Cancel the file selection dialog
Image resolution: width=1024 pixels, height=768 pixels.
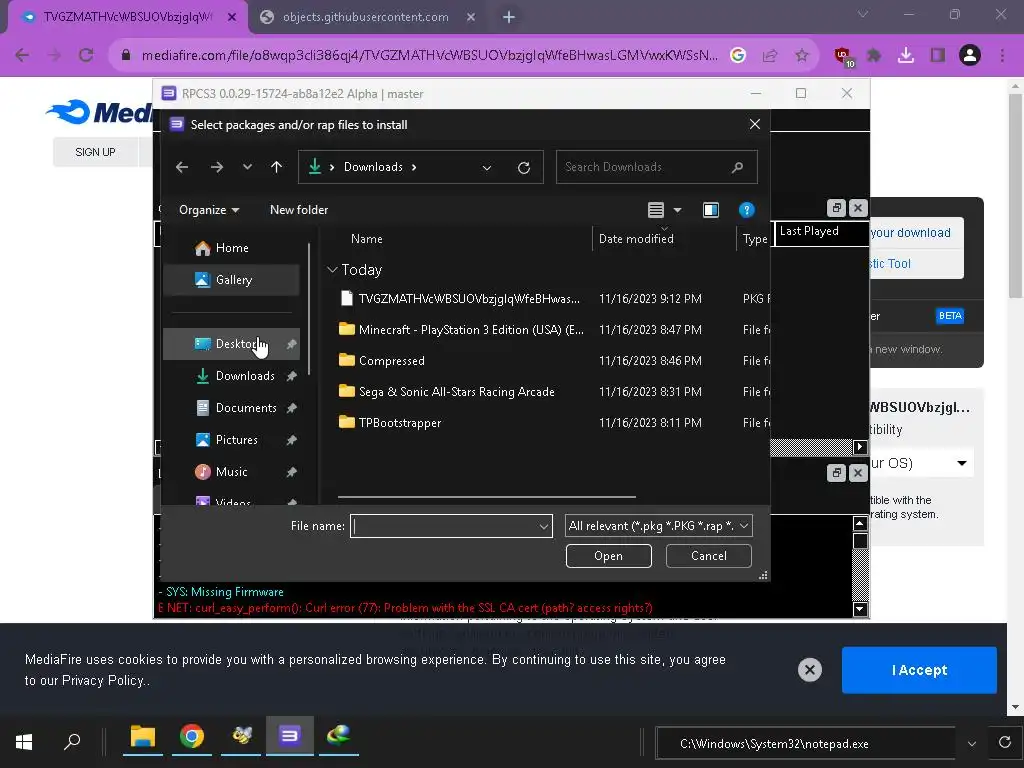point(709,556)
